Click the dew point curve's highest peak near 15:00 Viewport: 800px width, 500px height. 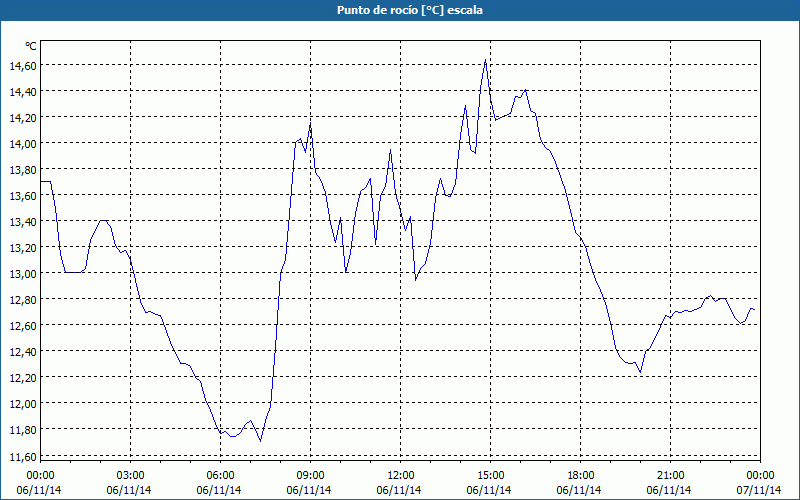click(x=485, y=60)
